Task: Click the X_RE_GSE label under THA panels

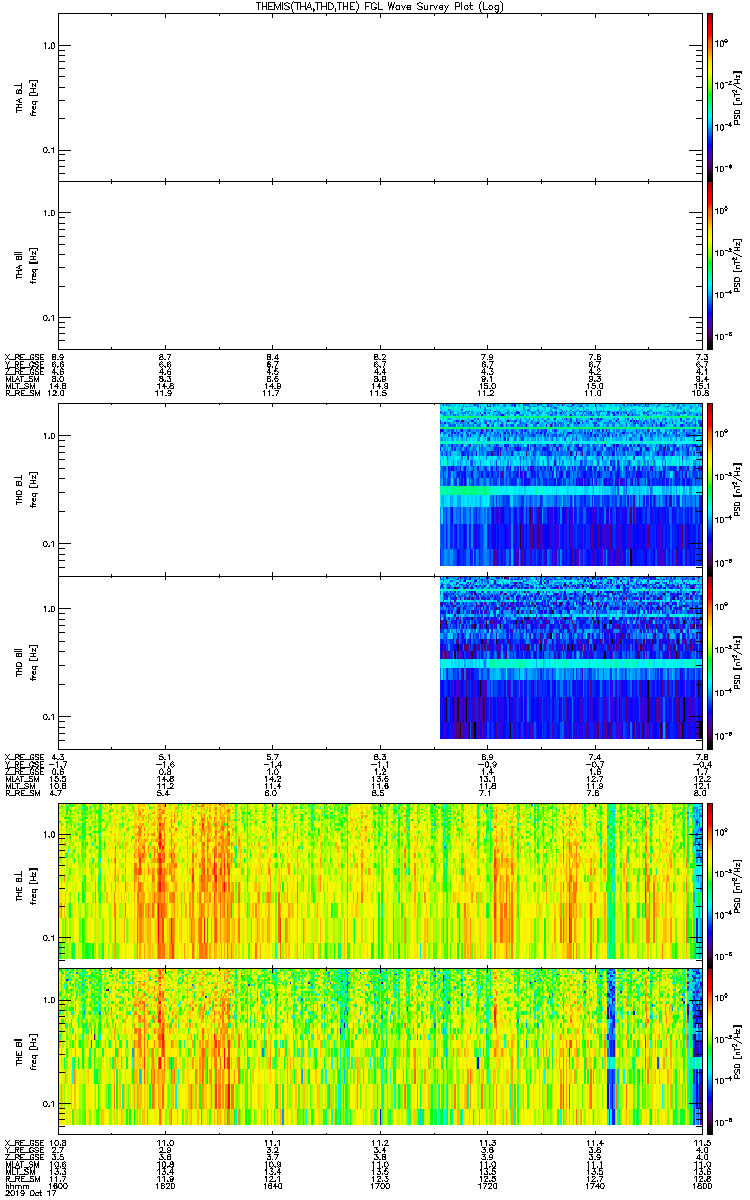Action: 20,357
